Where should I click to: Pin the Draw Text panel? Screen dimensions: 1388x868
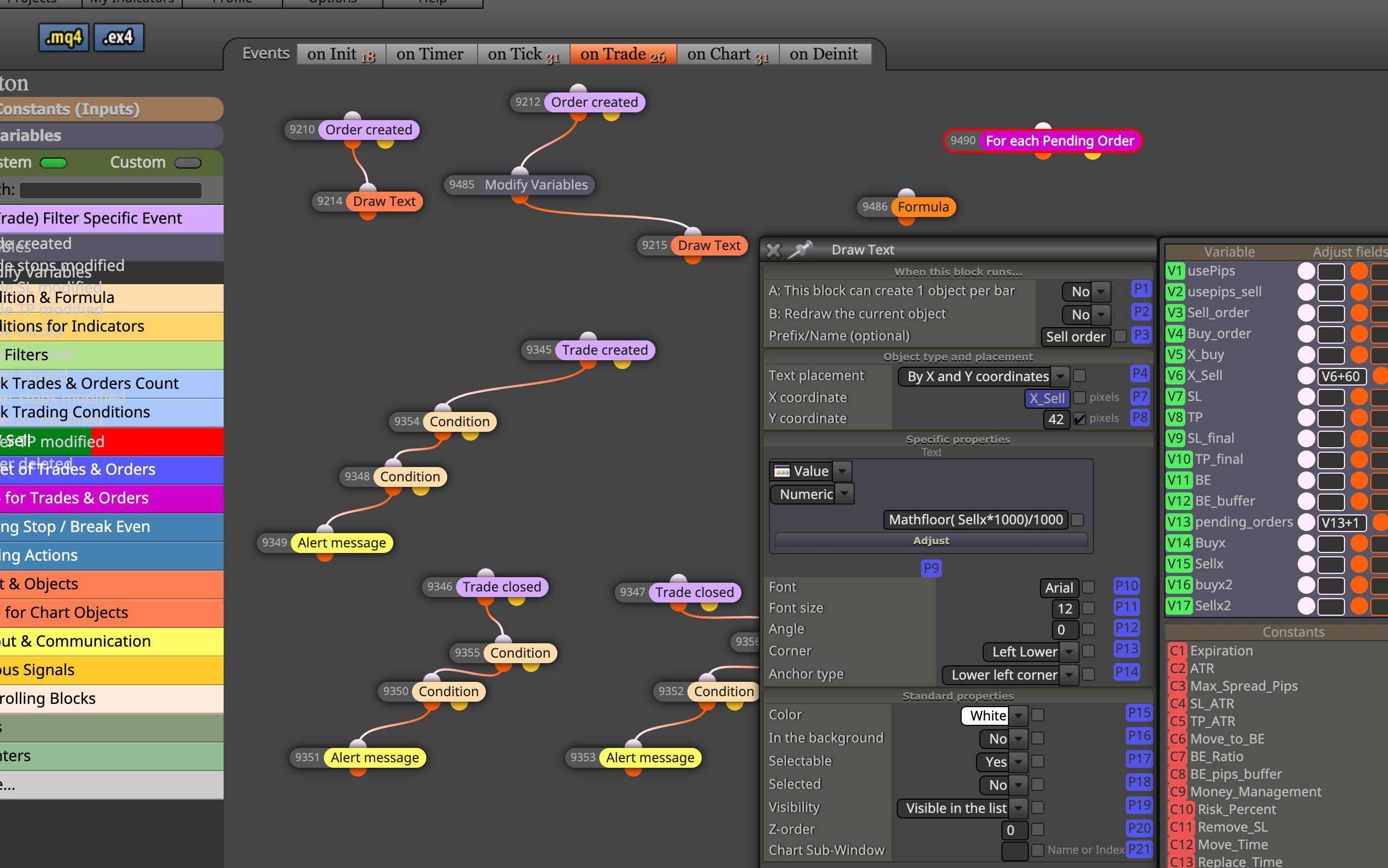pyautogui.click(x=800, y=249)
